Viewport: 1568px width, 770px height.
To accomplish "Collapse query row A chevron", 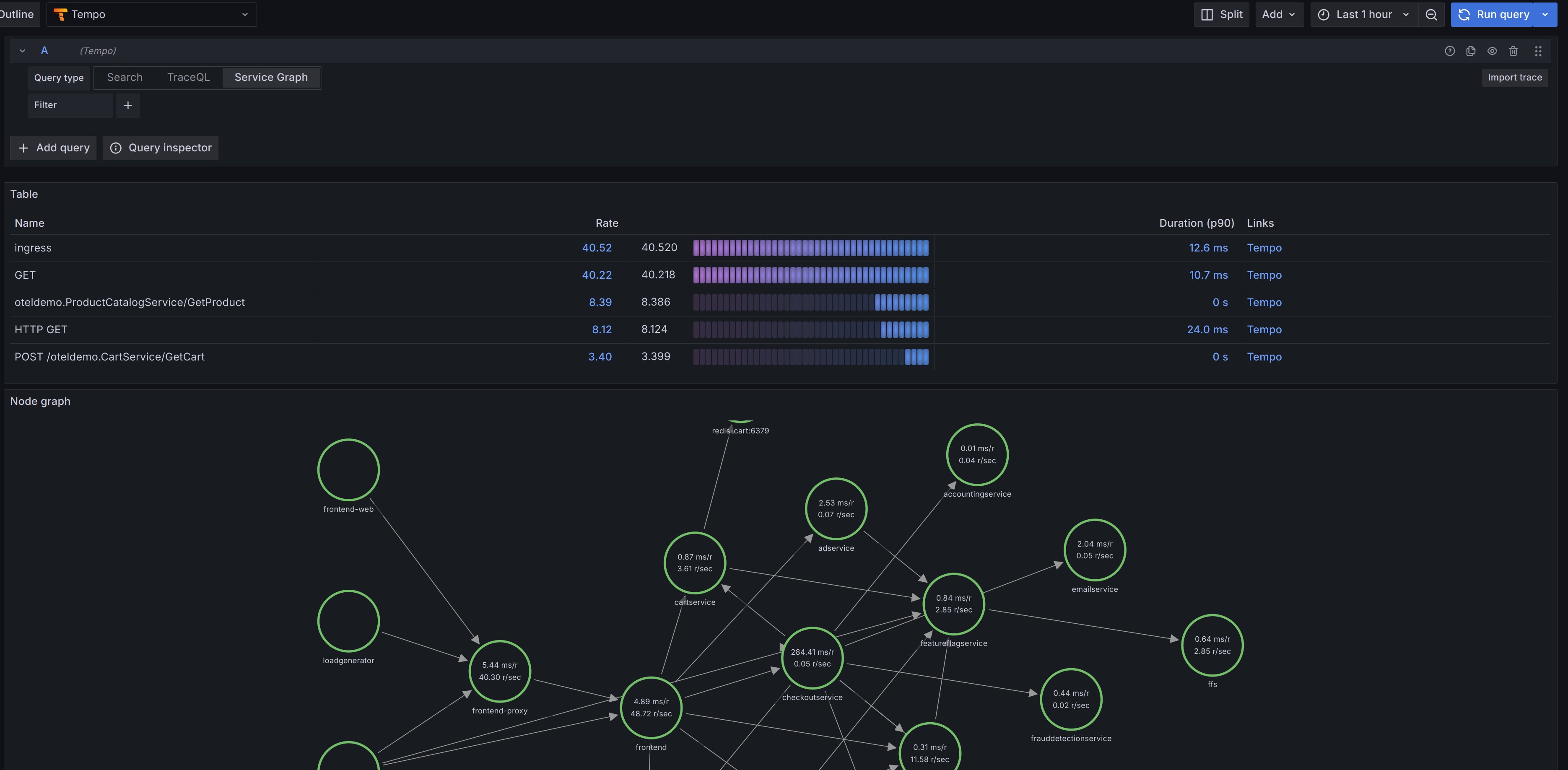I will (23, 51).
